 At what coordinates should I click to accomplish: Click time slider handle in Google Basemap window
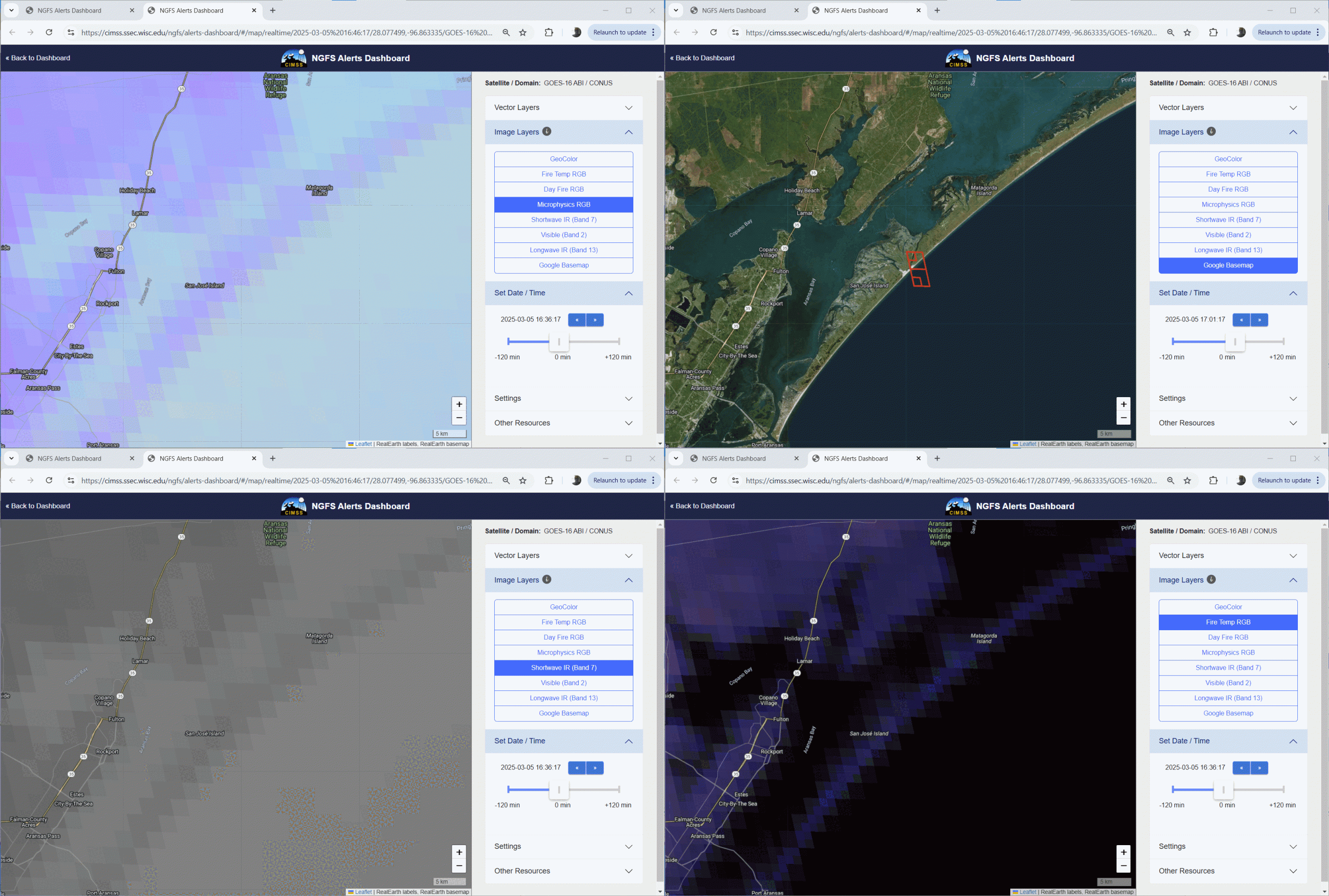pos(1235,342)
